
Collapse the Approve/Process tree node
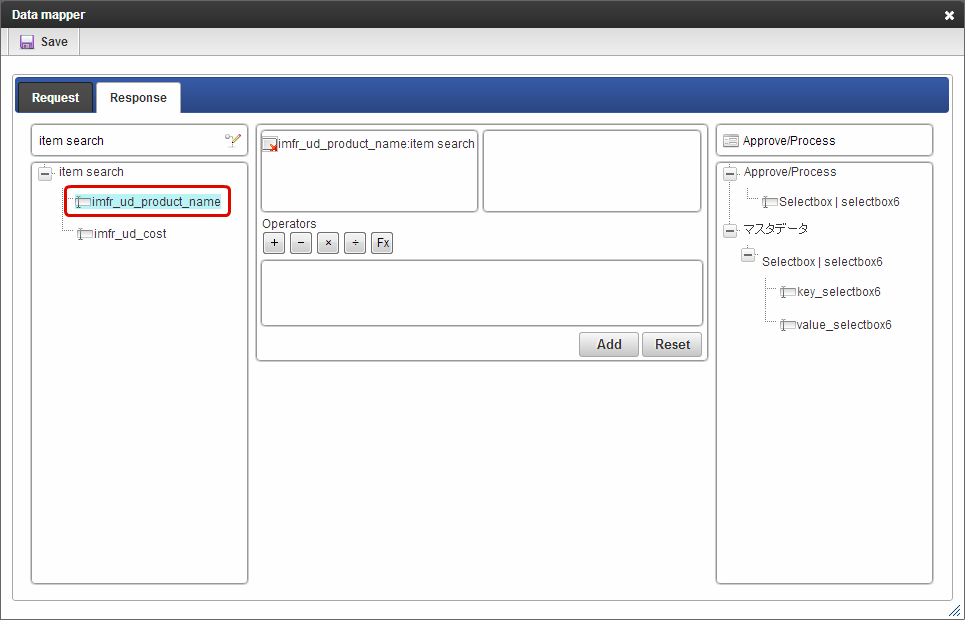(x=730, y=173)
